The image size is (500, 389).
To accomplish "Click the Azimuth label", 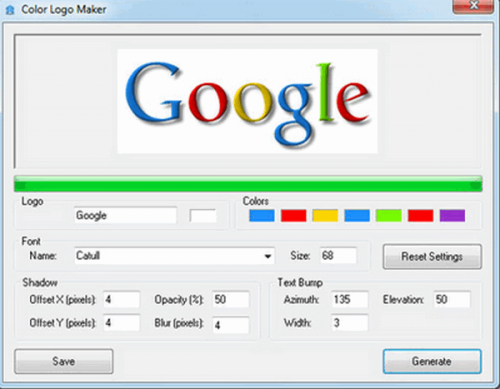I will click(301, 300).
